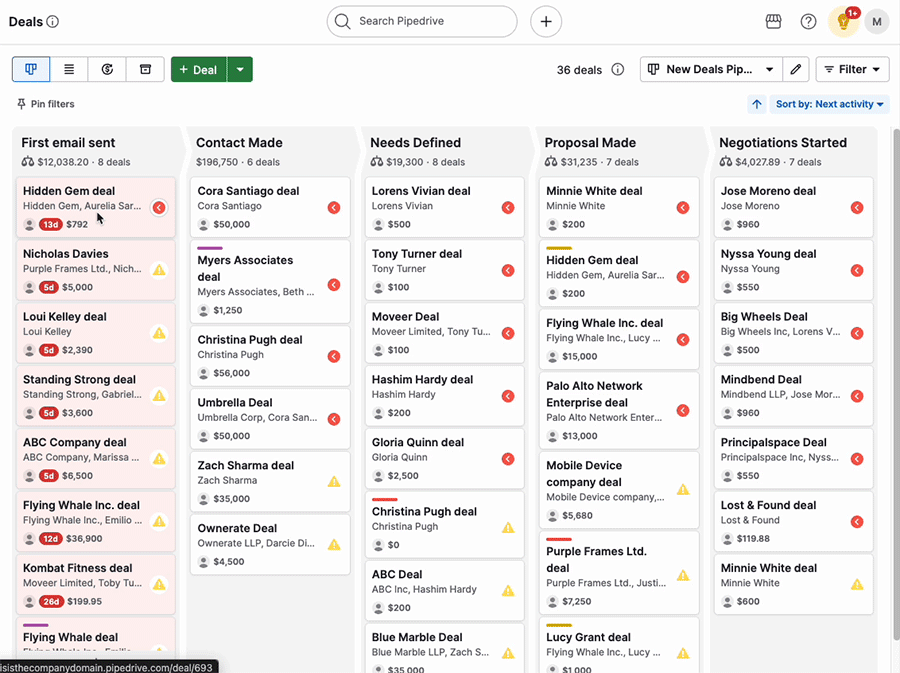The height and width of the screenshot is (673, 900).
Task: Click the 13d badge on Hidden Gem deal
Action: point(51,224)
